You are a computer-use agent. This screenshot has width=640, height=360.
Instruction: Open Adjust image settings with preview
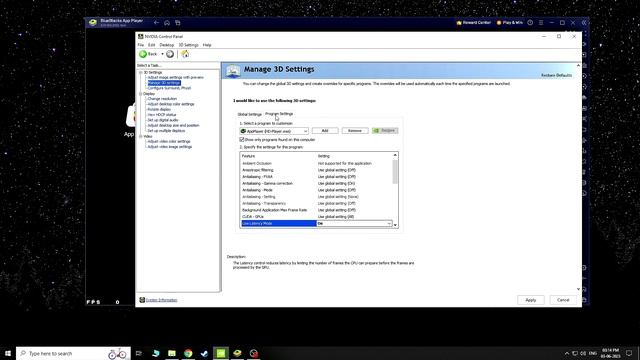point(176,77)
